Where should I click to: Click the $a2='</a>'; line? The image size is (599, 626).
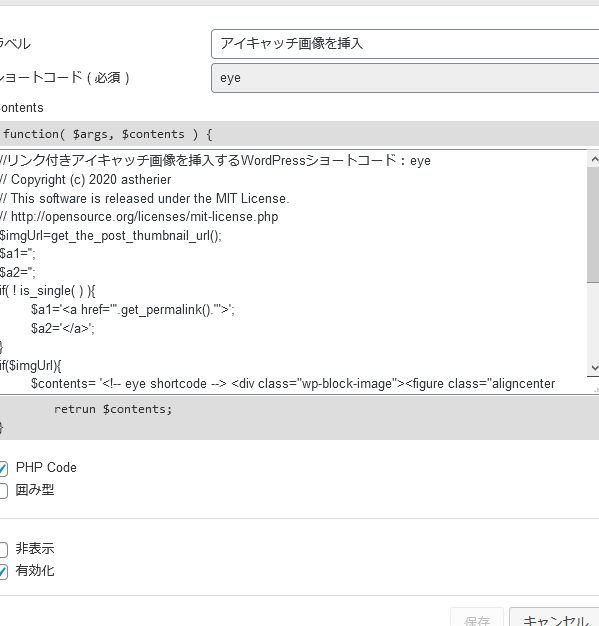coord(63,328)
